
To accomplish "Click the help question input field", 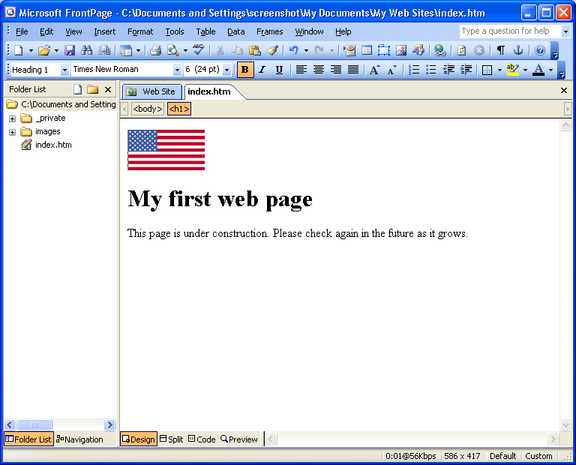I will (510, 31).
